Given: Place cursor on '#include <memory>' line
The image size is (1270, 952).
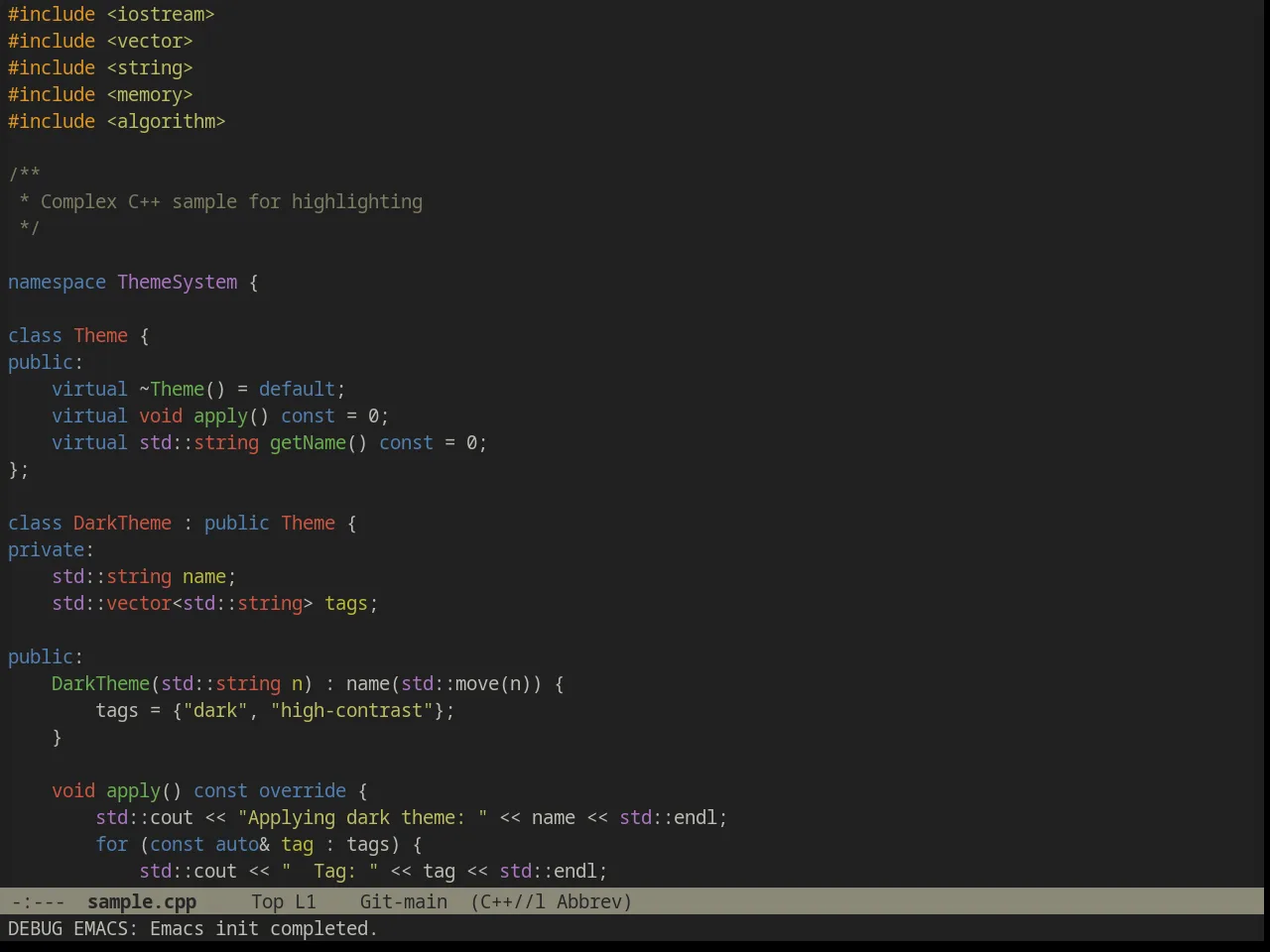Looking at the screenshot, I should (100, 94).
